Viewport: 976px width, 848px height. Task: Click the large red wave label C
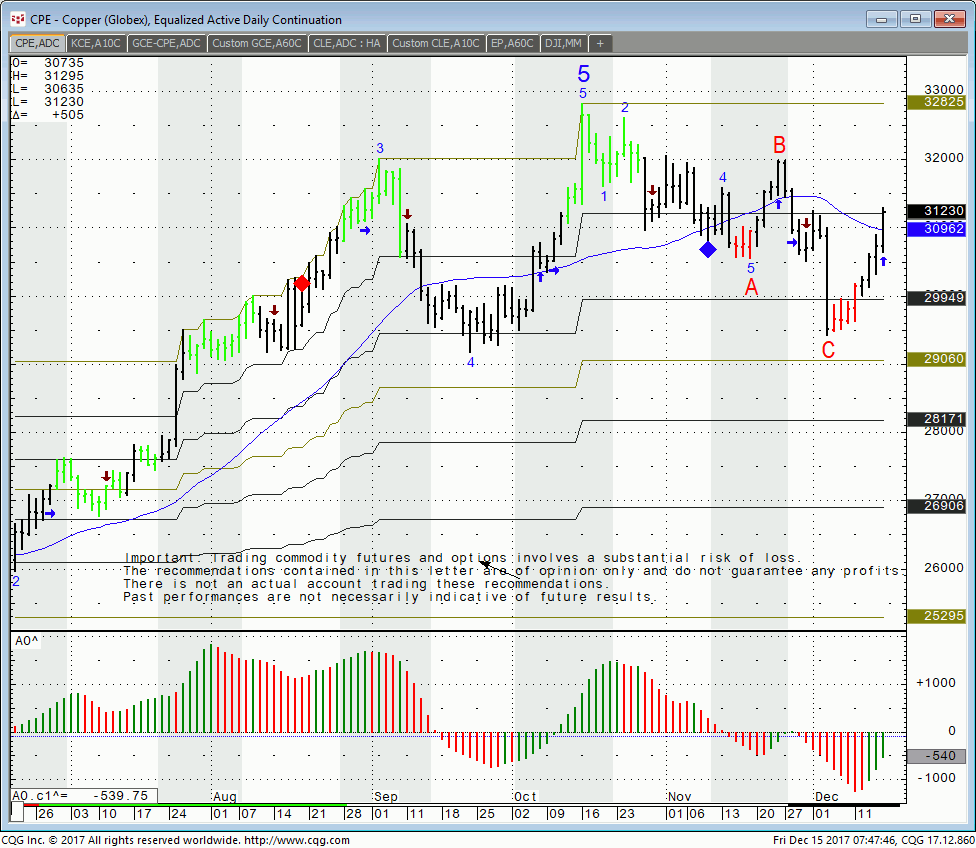coord(828,350)
